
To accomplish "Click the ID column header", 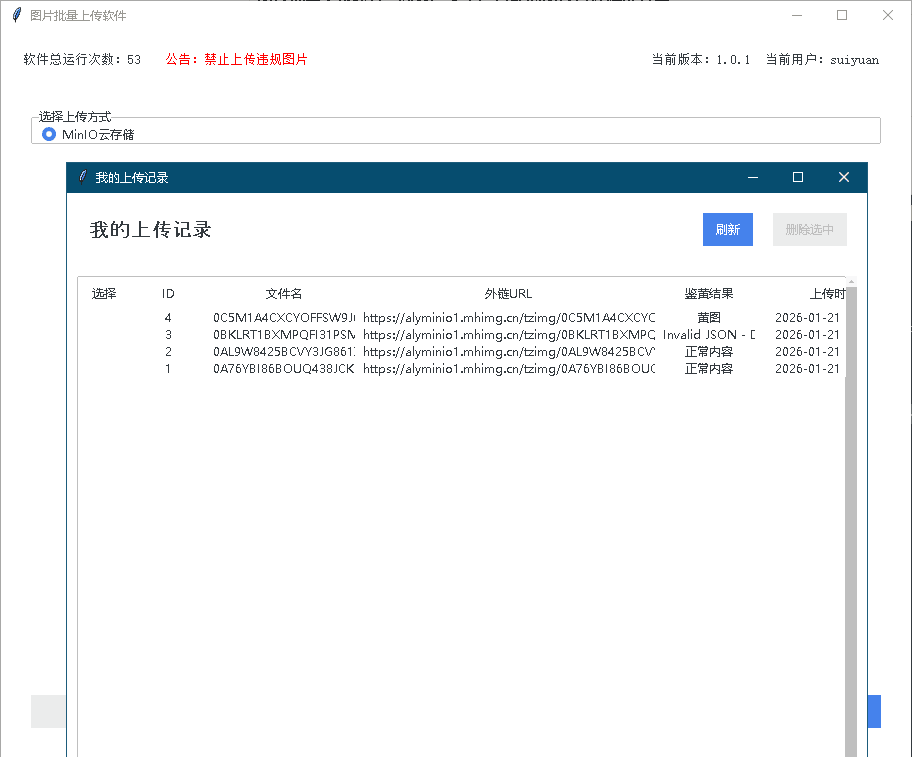I will tap(168, 294).
